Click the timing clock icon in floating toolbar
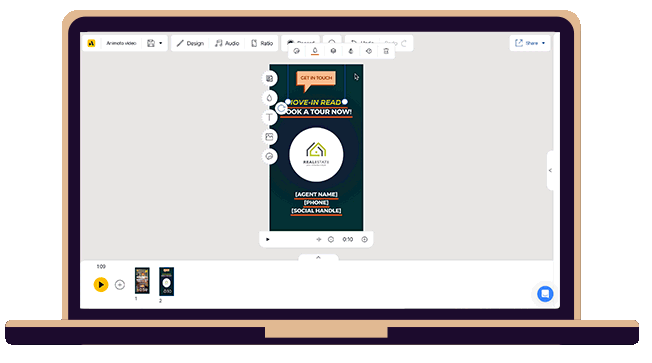 tap(368, 51)
